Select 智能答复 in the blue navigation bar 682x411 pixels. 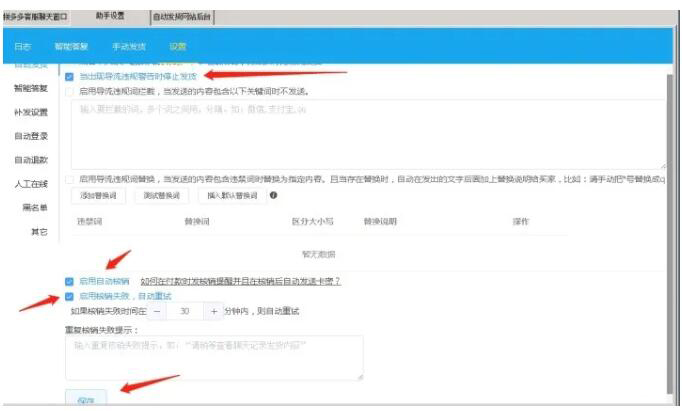71,47
